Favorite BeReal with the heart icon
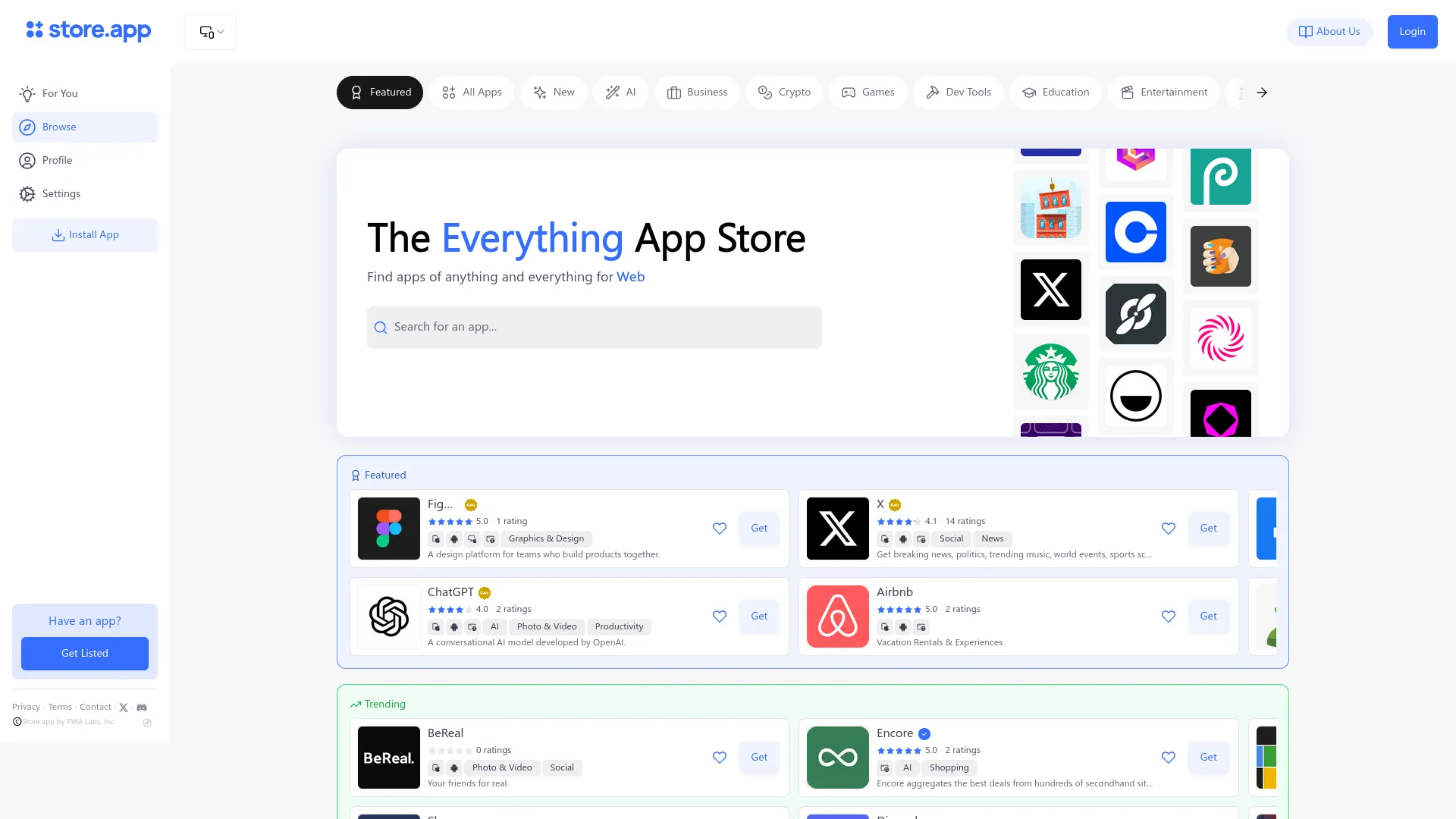Screen dimensions: 1456x819 720,758
